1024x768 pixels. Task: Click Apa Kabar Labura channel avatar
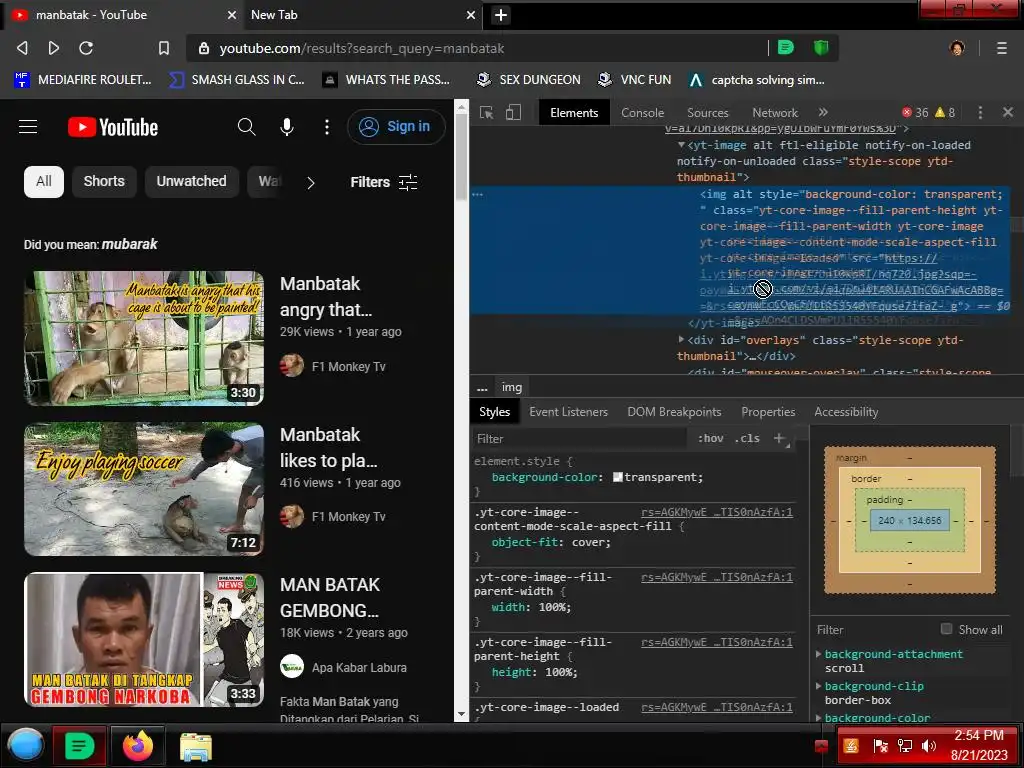click(x=292, y=667)
